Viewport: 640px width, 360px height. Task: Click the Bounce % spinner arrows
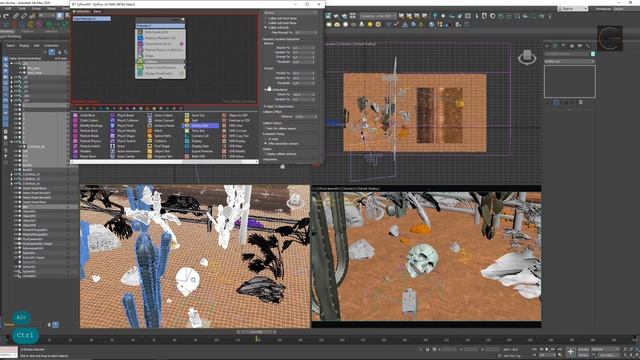[x=313, y=48]
